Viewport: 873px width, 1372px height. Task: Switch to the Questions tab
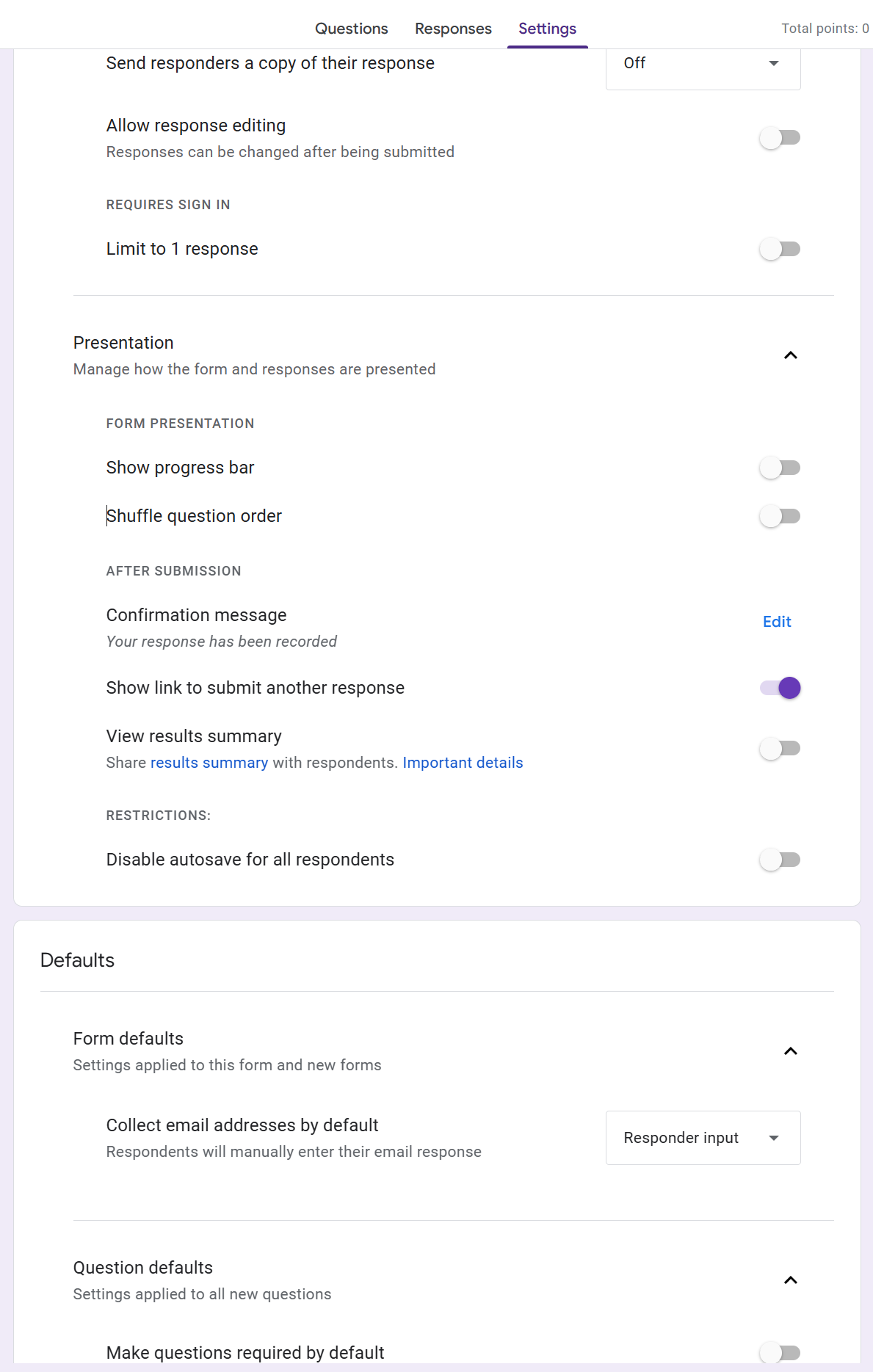[351, 29]
